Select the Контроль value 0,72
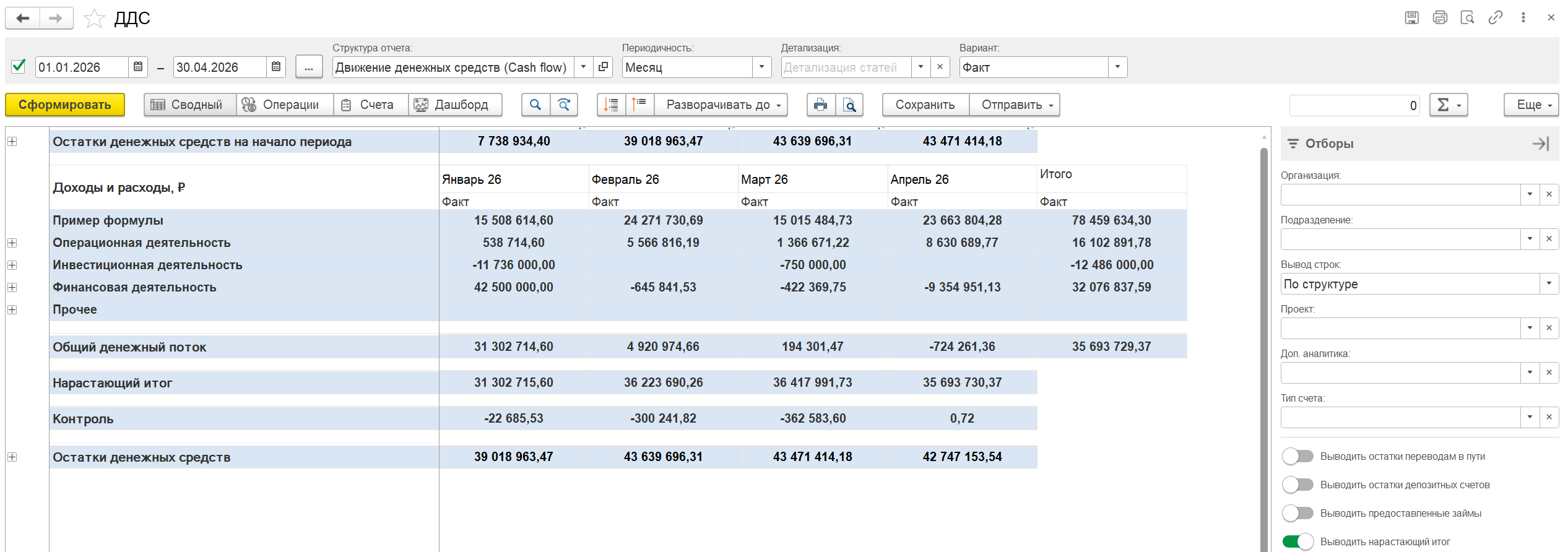Screen dimensions: 1568x552 coord(962,418)
